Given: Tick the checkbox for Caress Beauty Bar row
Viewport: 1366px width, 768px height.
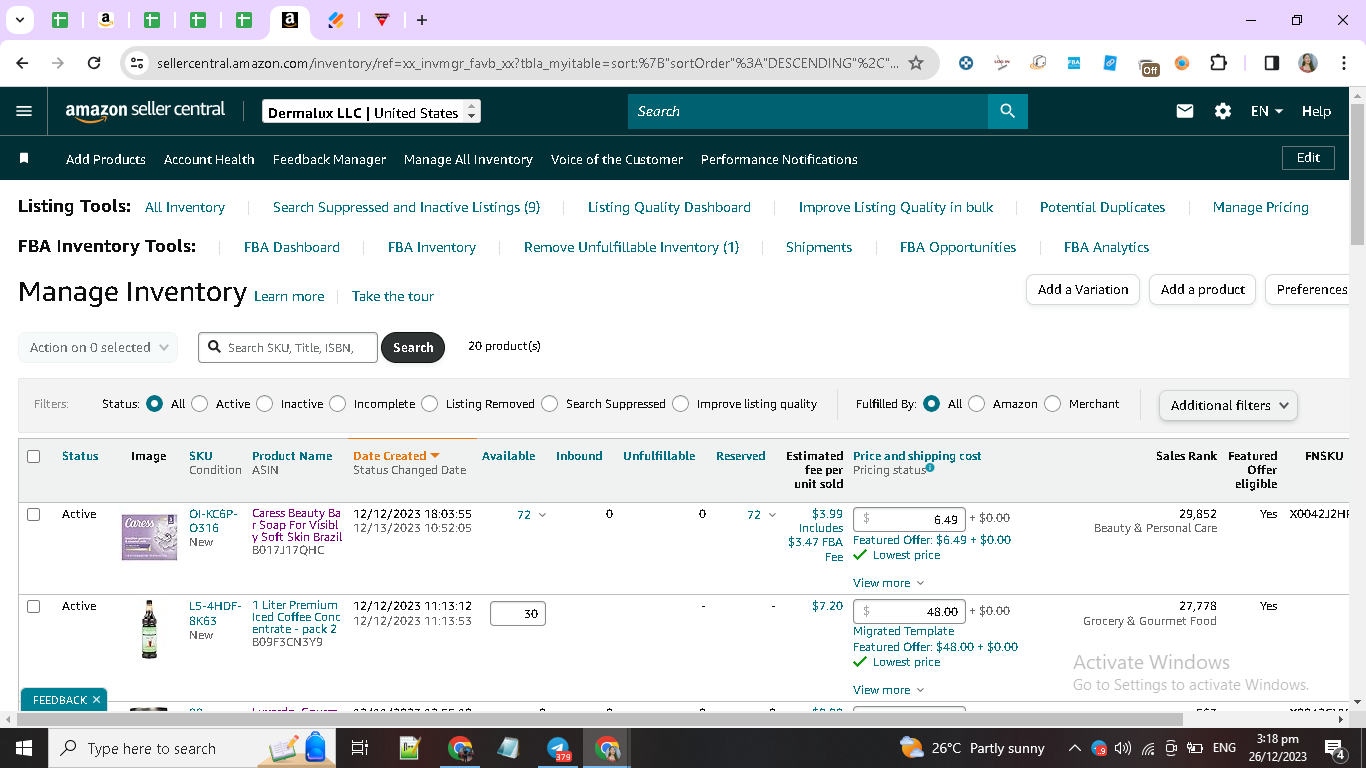Looking at the screenshot, I should [33, 514].
